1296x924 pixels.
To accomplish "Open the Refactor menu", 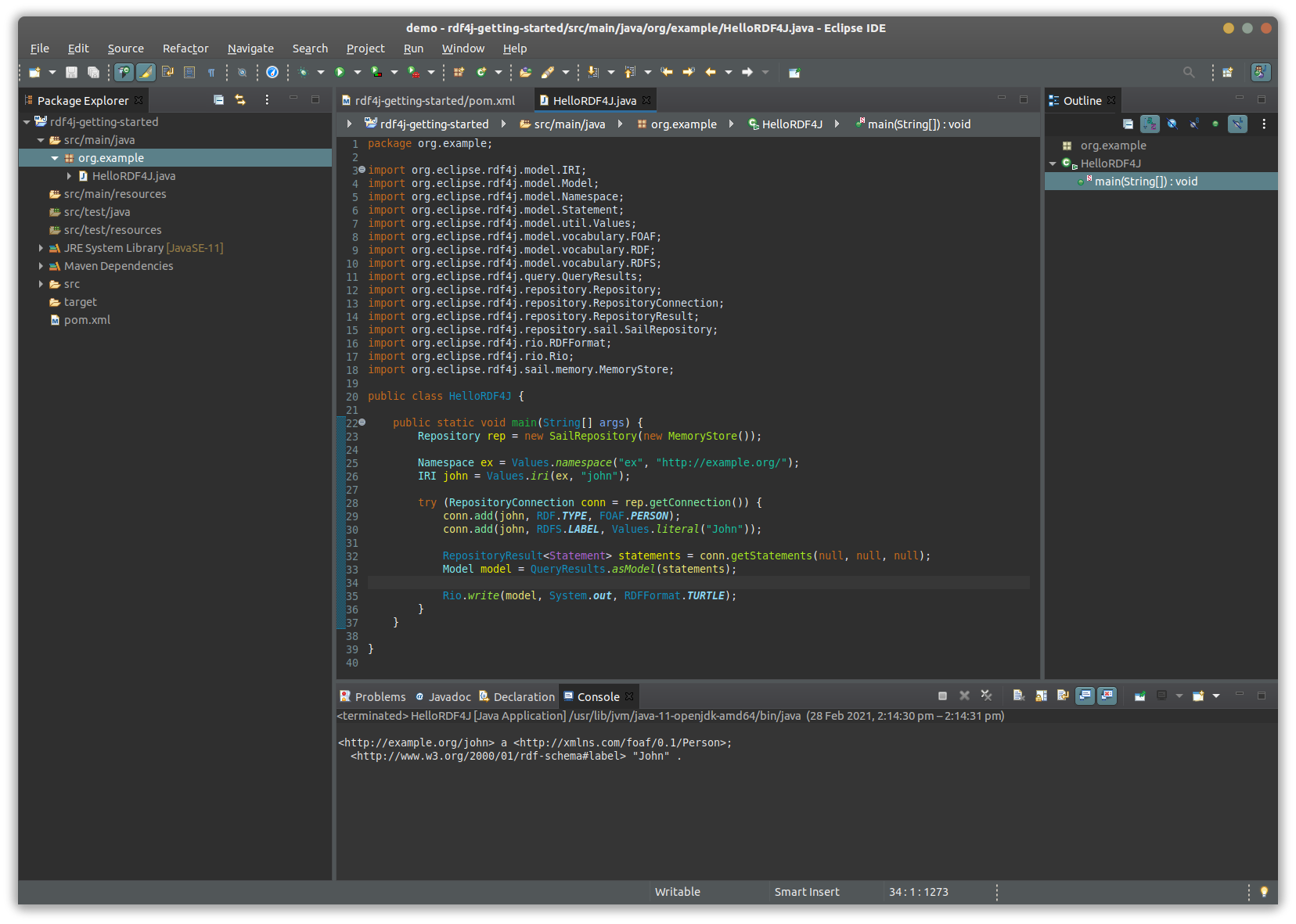I will click(x=185, y=49).
